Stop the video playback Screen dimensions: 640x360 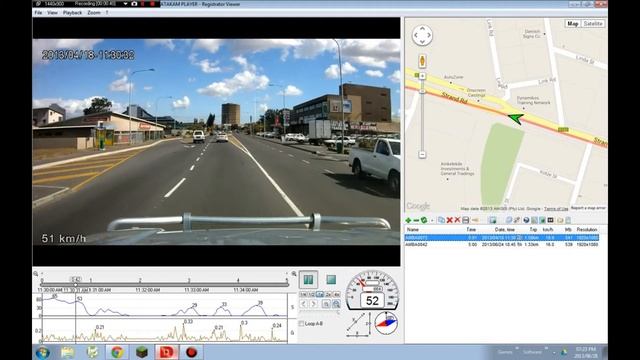[x=331, y=280]
